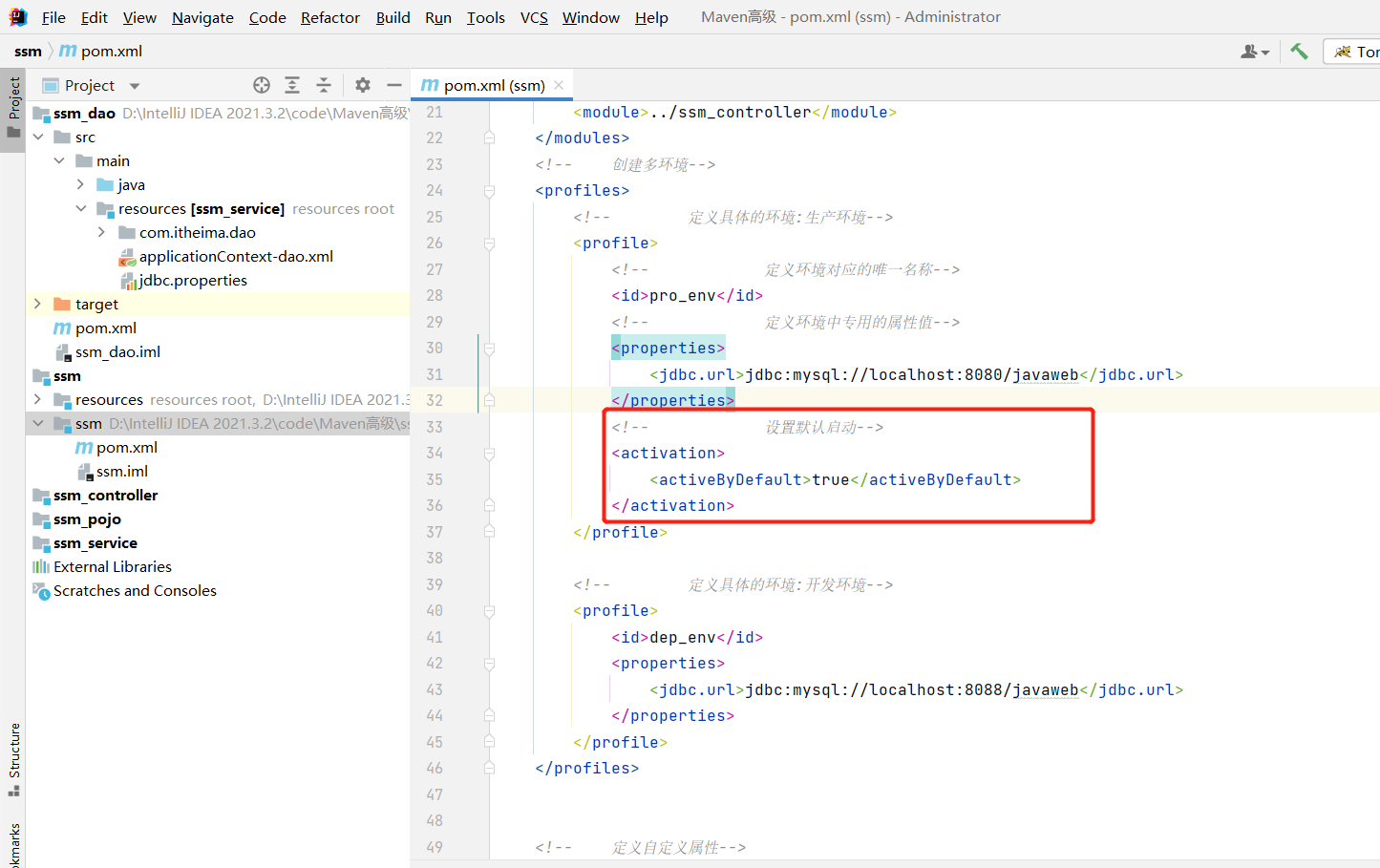Open the Edit menu
Viewport: 1380px width, 868px height.
(95, 17)
